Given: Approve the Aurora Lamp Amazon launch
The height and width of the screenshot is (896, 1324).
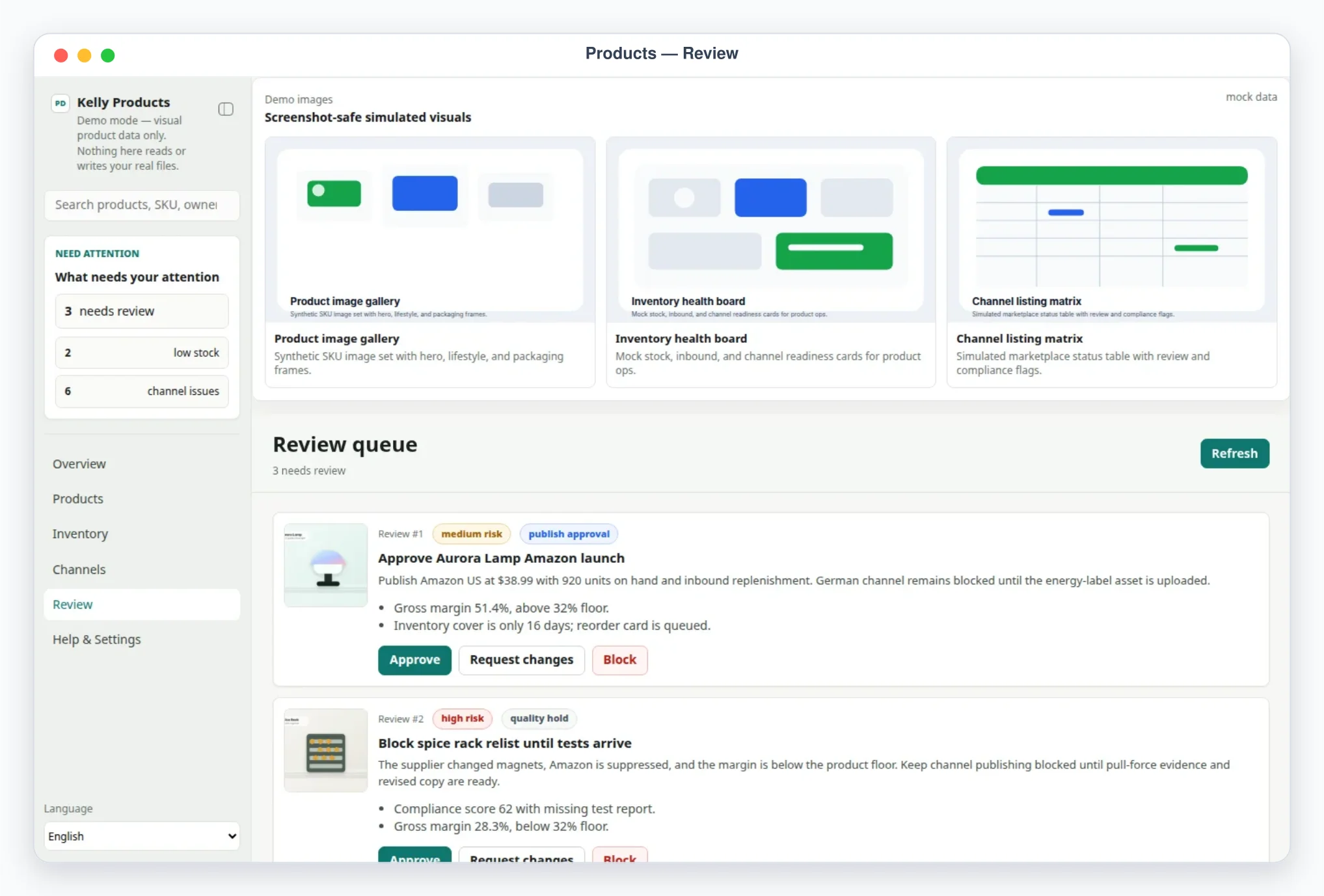Looking at the screenshot, I should 414,660.
